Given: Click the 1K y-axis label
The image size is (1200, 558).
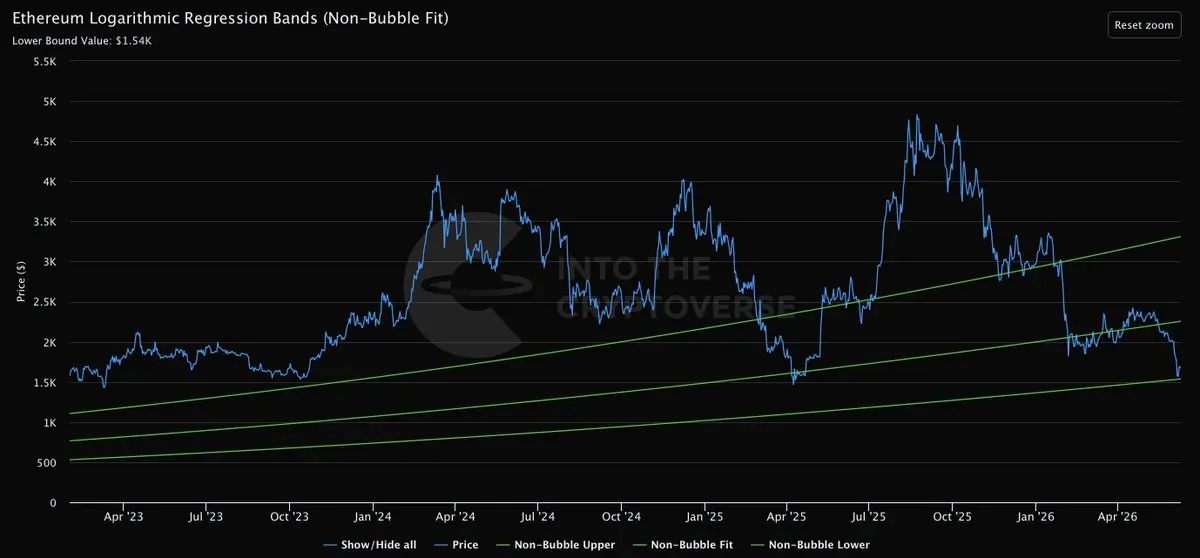Looking at the screenshot, I should pyautogui.click(x=52, y=423).
